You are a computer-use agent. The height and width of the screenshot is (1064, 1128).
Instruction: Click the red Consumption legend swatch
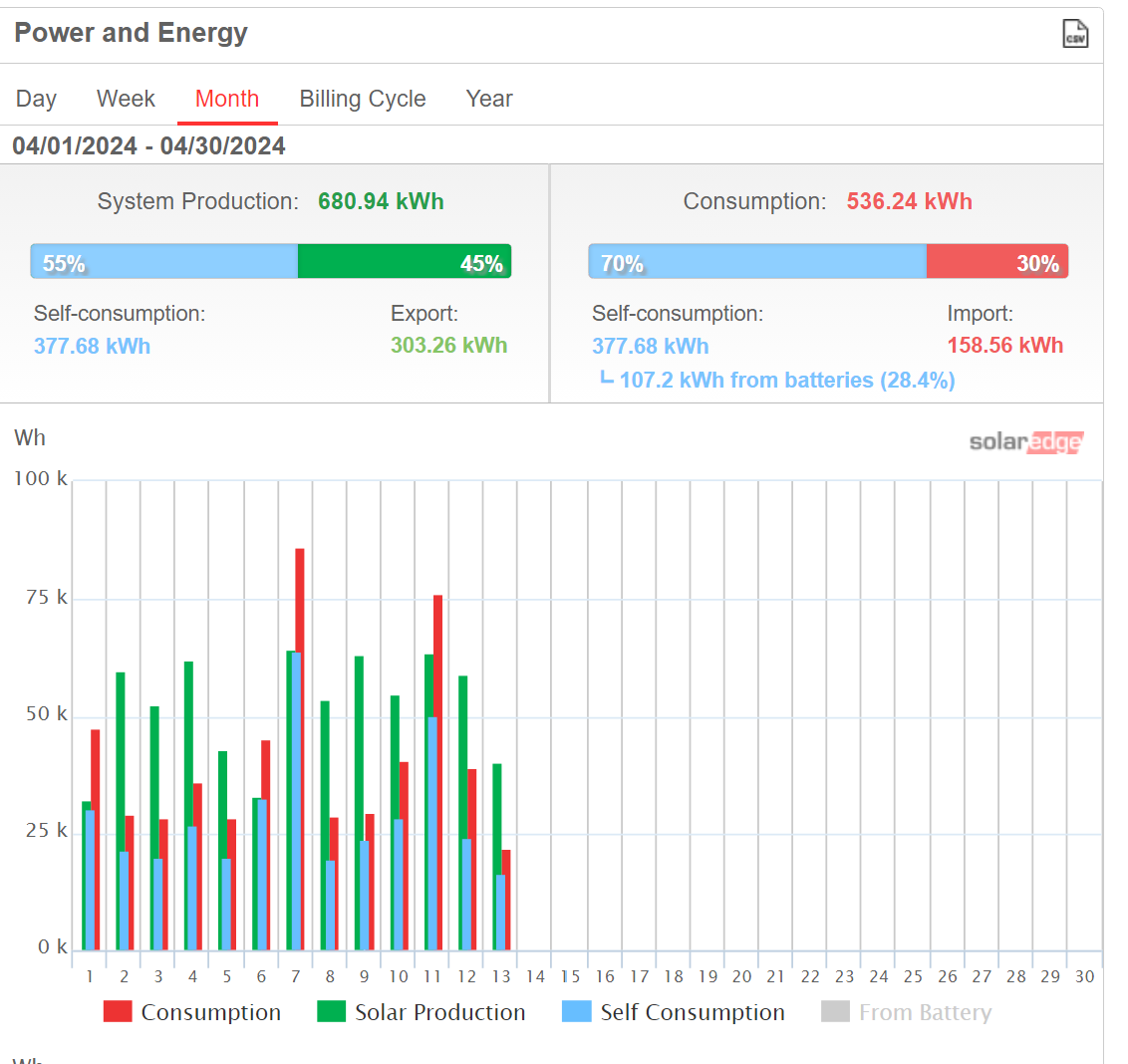[118, 1012]
